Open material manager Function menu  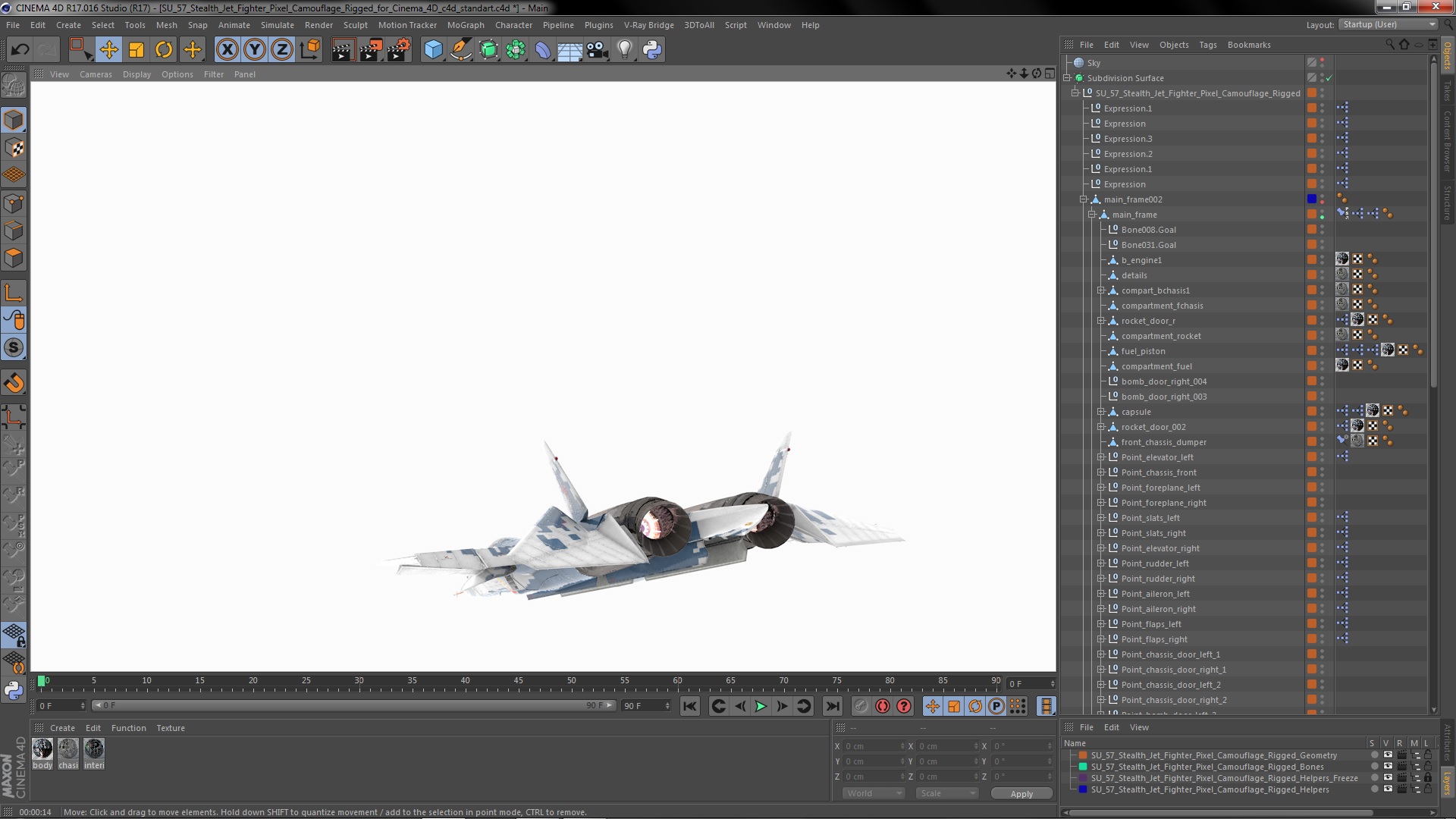coord(129,728)
